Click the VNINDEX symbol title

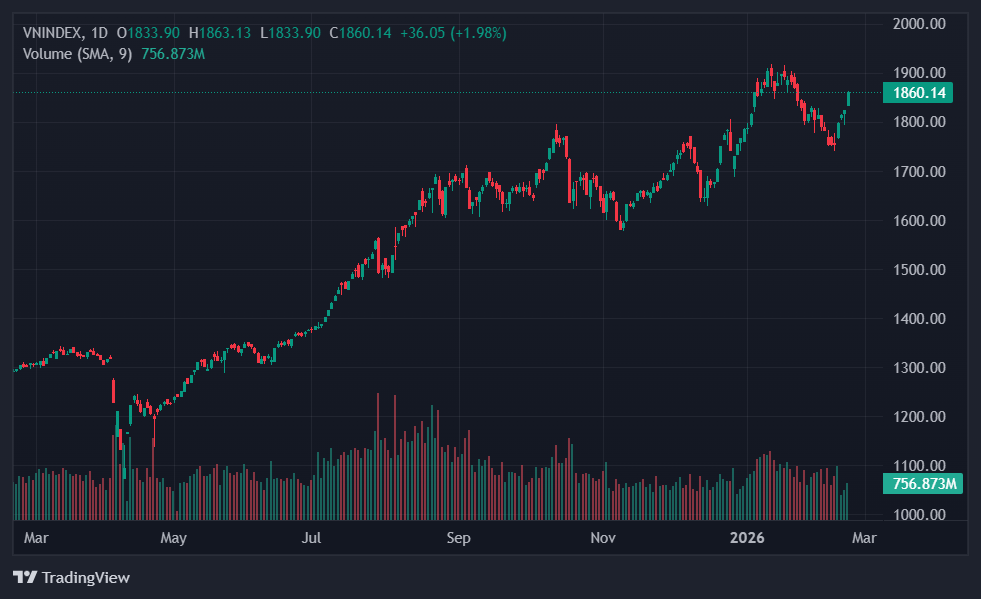(54, 33)
